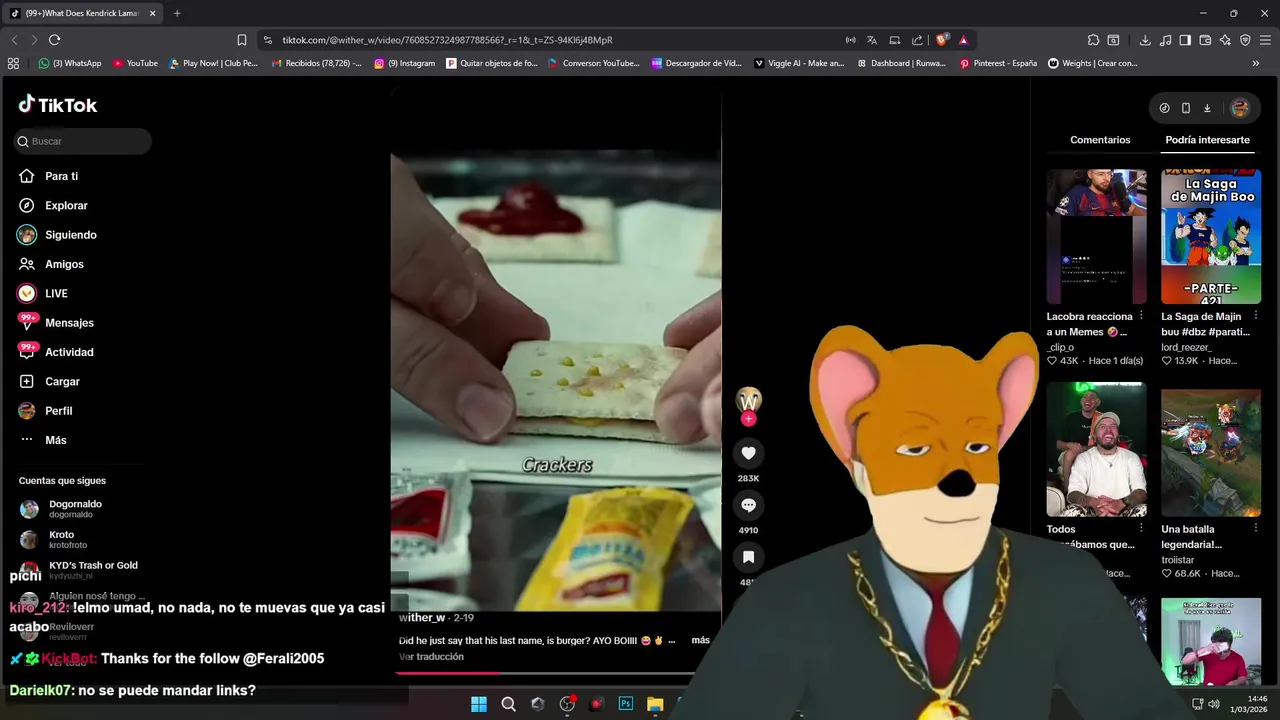Click the phone app icon in top pill
This screenshot has height=720, width=1280.
click(x=1186, y=108)
